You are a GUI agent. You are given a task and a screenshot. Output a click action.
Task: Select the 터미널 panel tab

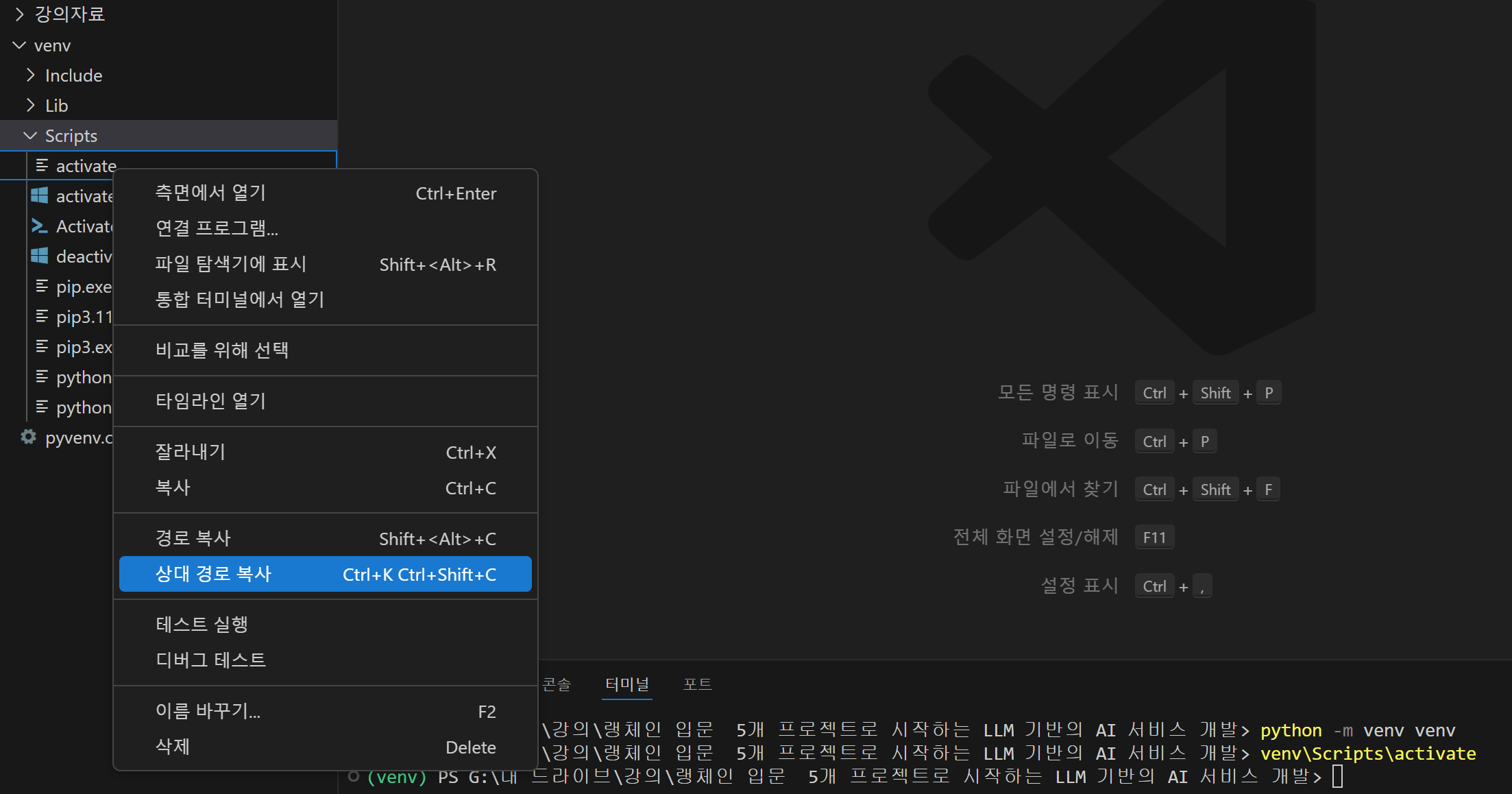pyautogui.click(x=626, y=684)
